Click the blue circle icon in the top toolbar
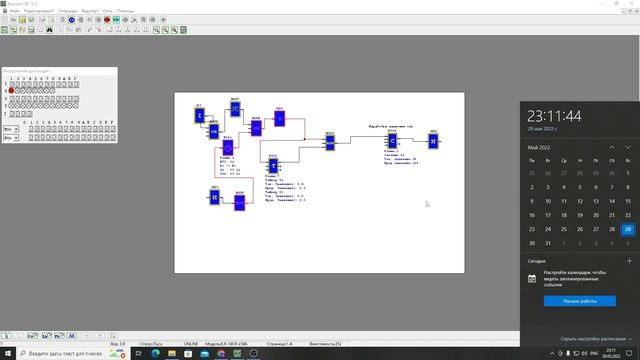The image size is (640, 360). 71,20
